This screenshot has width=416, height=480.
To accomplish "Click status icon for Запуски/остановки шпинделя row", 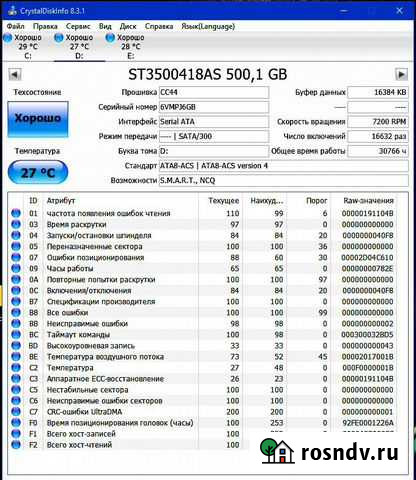I will [16, 235].
